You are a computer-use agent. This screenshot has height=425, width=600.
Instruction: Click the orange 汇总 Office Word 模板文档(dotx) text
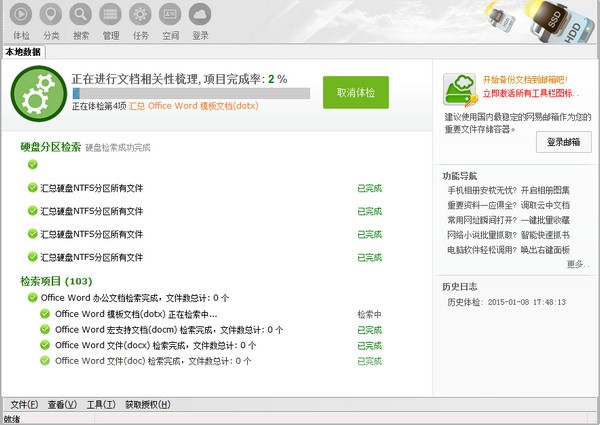tap(194, 106)
